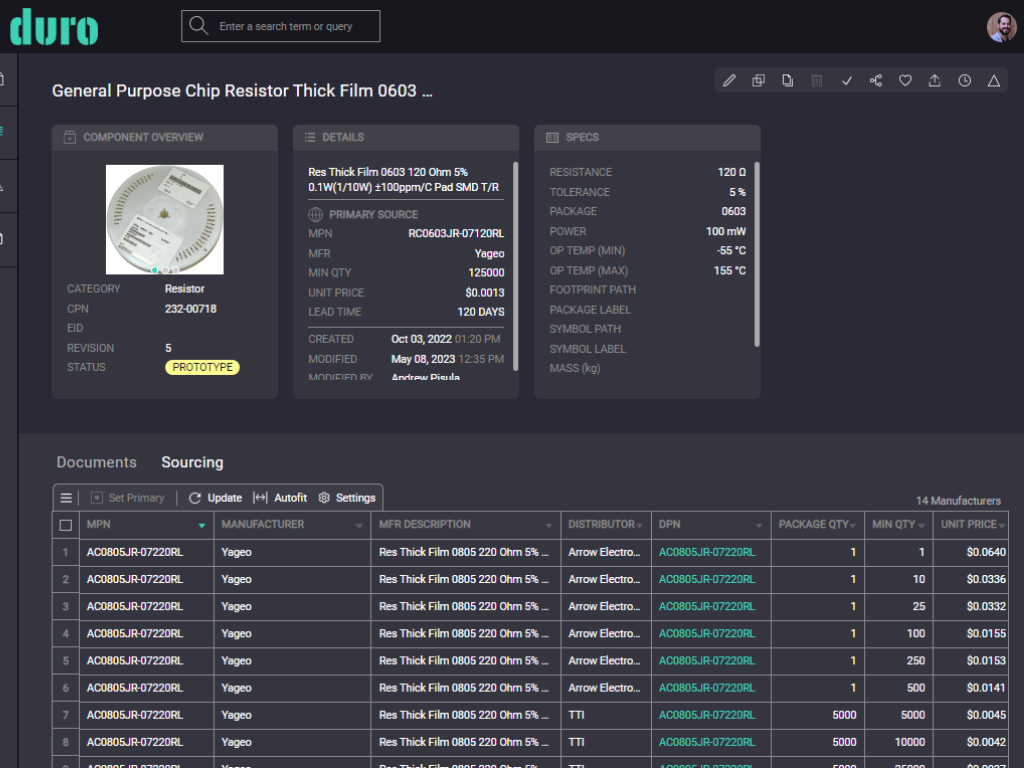Click the 120 DAYS lead time value
1024x768 pixels.
[481, 312]
